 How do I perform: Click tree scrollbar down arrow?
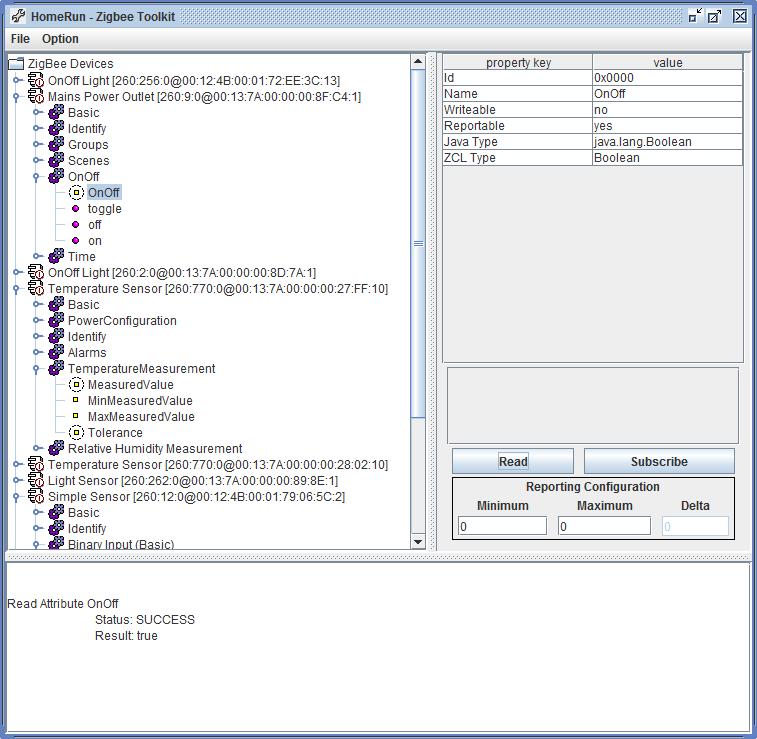pos(418,542)
